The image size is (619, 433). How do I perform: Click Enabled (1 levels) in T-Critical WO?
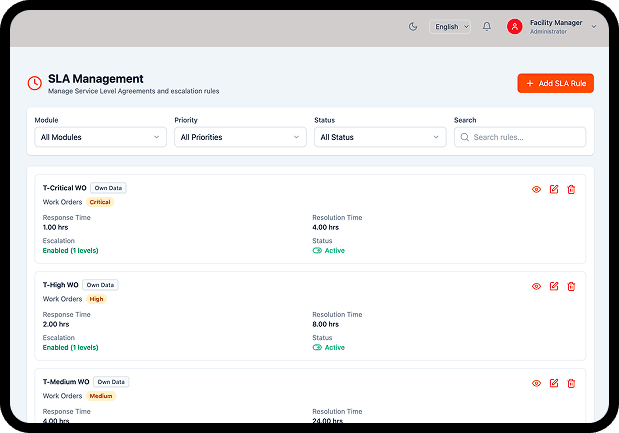[x=70, y=251]
